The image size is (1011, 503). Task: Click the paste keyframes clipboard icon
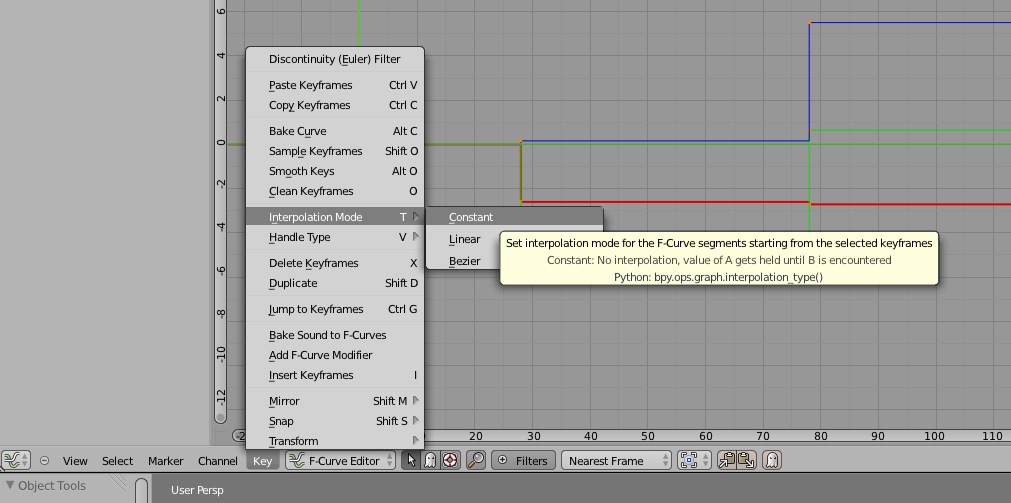point(746,460)
